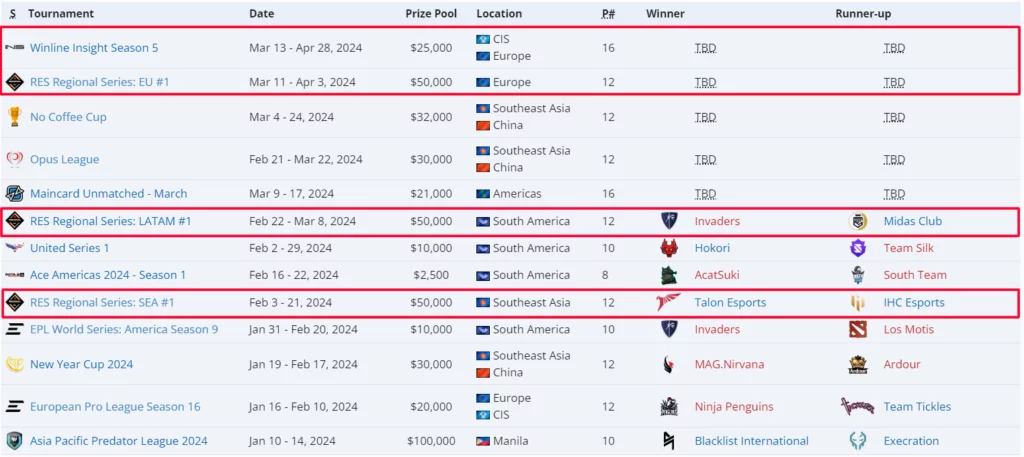Click the Talon Esports team logo
This screenshot has height=457, width=1024.
point(669,302)
